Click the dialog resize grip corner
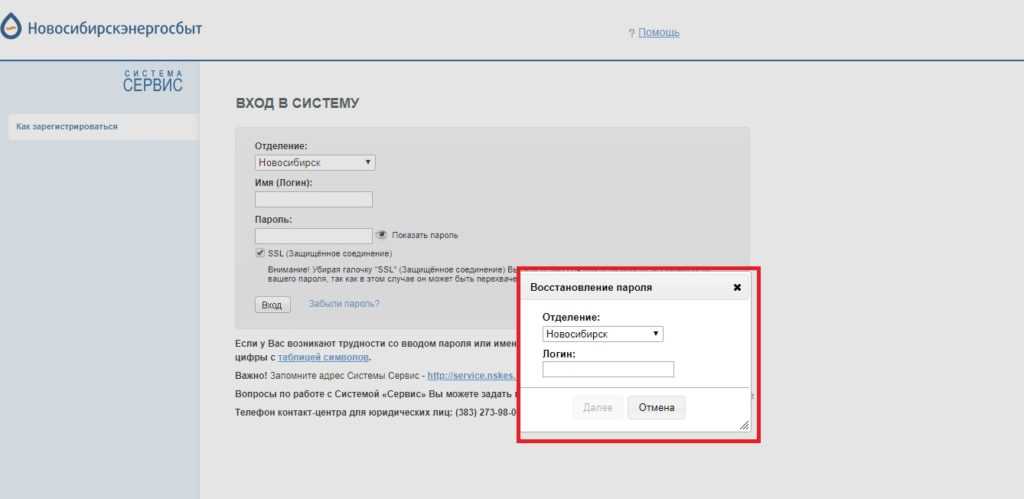 pos(743,425)
